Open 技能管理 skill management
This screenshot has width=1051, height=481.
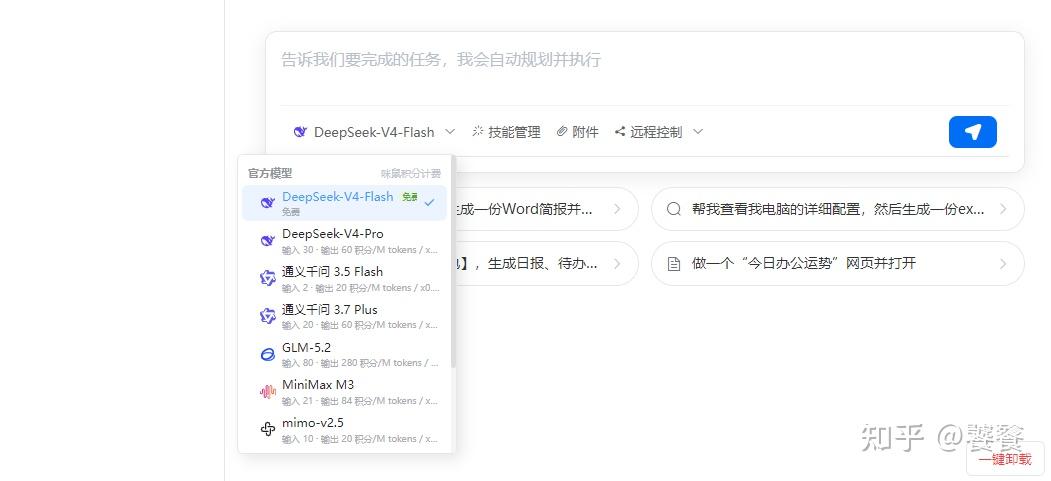pos(506,132)
